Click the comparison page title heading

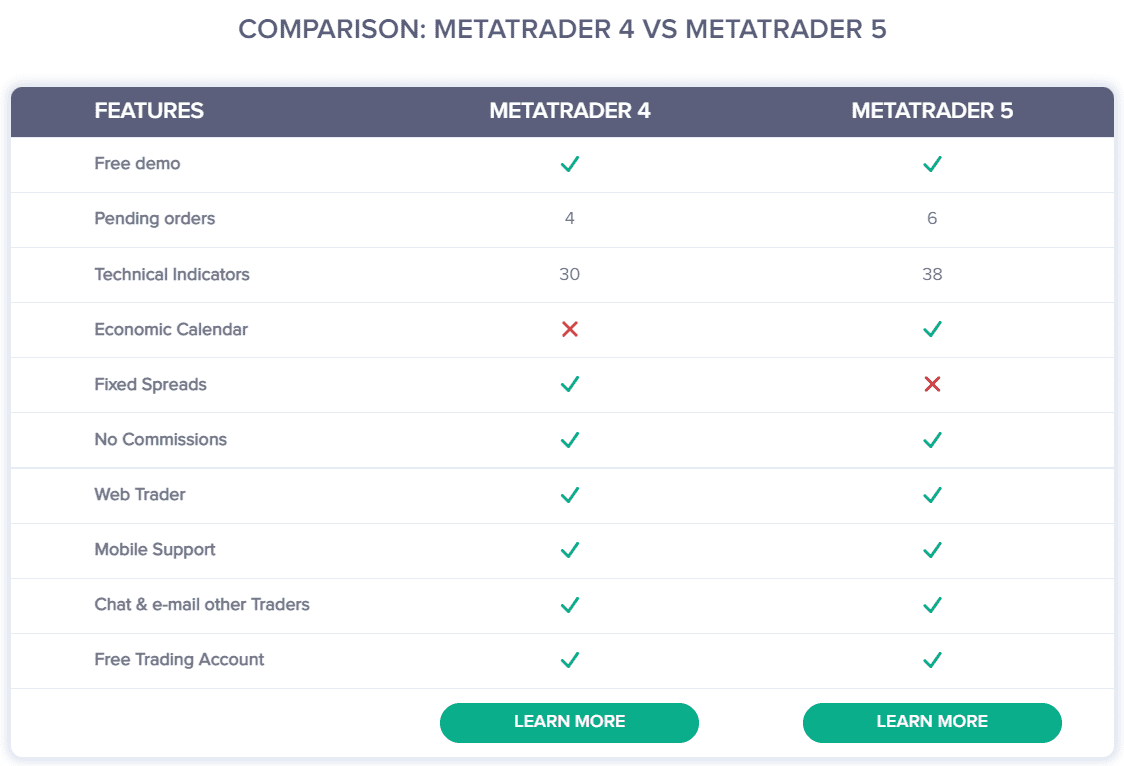click(x=562, y=29)
